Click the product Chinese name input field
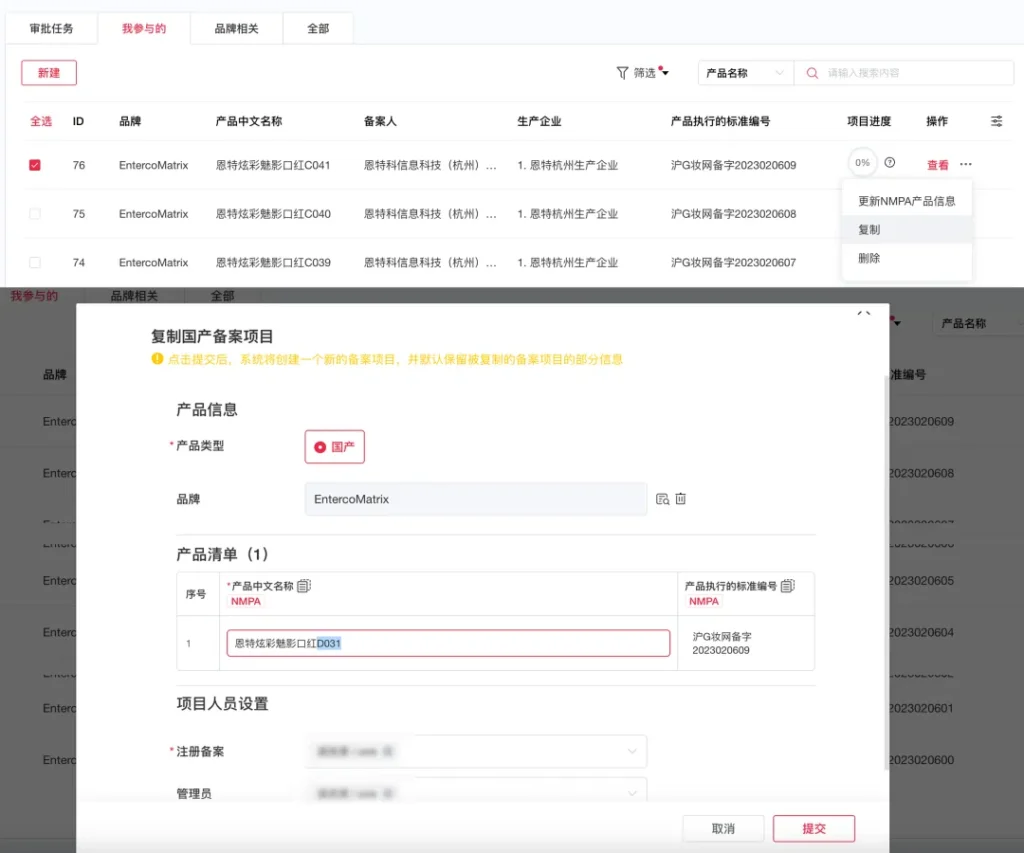This screenshot has height=853, width=1024. [448, 643]
